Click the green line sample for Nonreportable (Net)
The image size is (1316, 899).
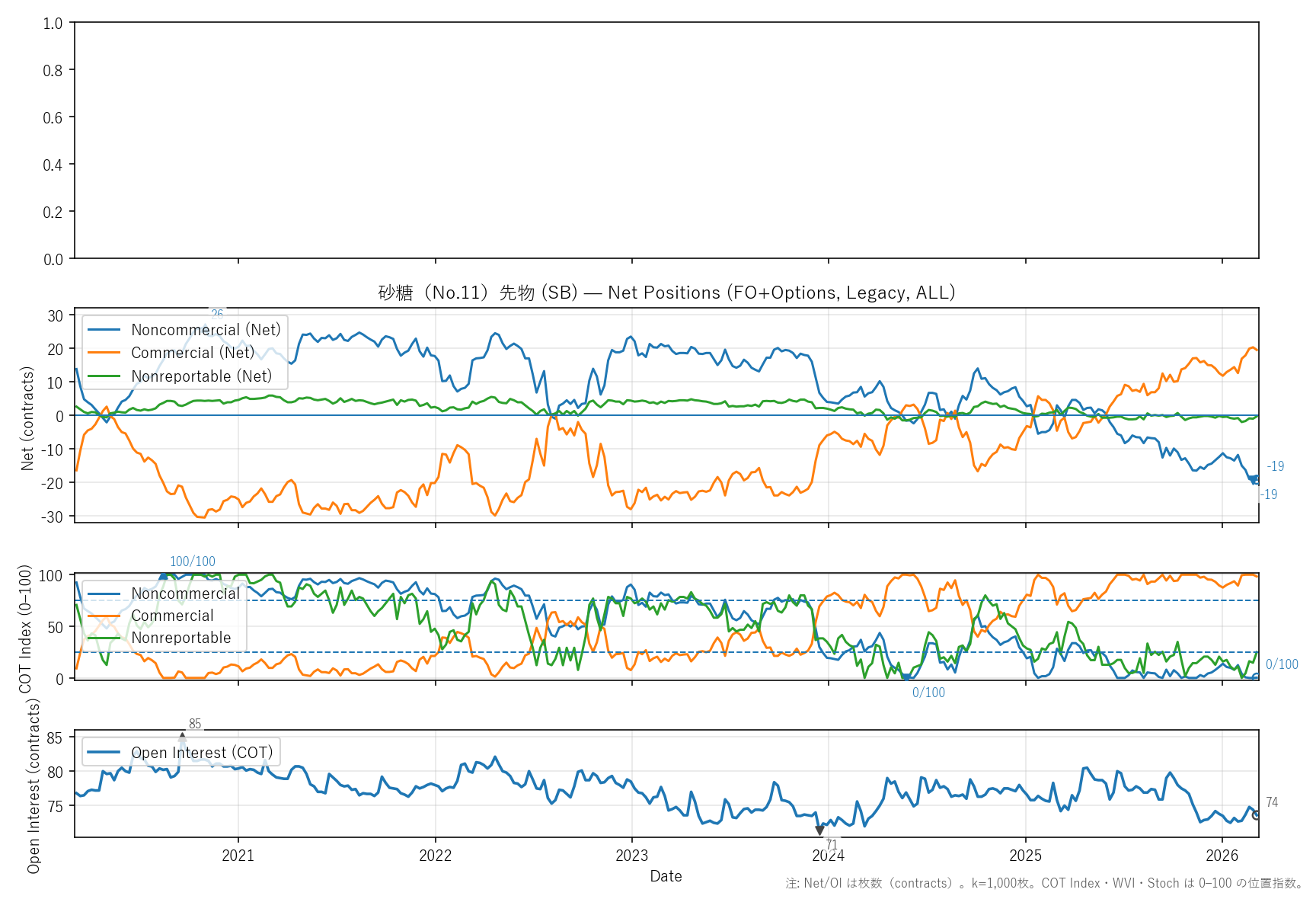click(x=104, y=376)
